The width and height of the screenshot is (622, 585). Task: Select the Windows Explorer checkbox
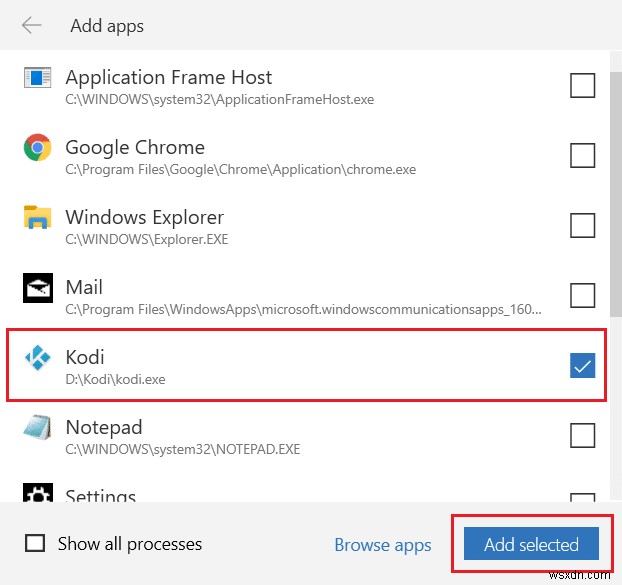click(x=582, y=226)
